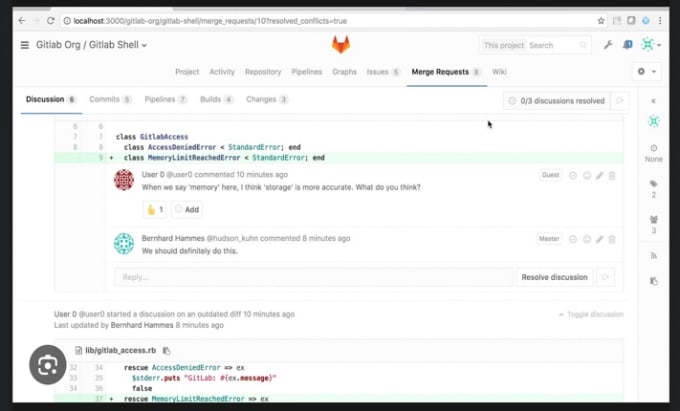680x411 pixels.
Task: Delete Bernhard Hammes comment trash icon
Action: coord(612,239)
